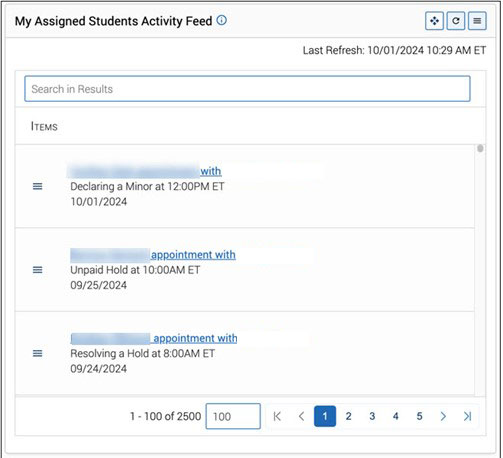Jump to last page of results
This screenshot has height=458, width=503.
point(468,416)
